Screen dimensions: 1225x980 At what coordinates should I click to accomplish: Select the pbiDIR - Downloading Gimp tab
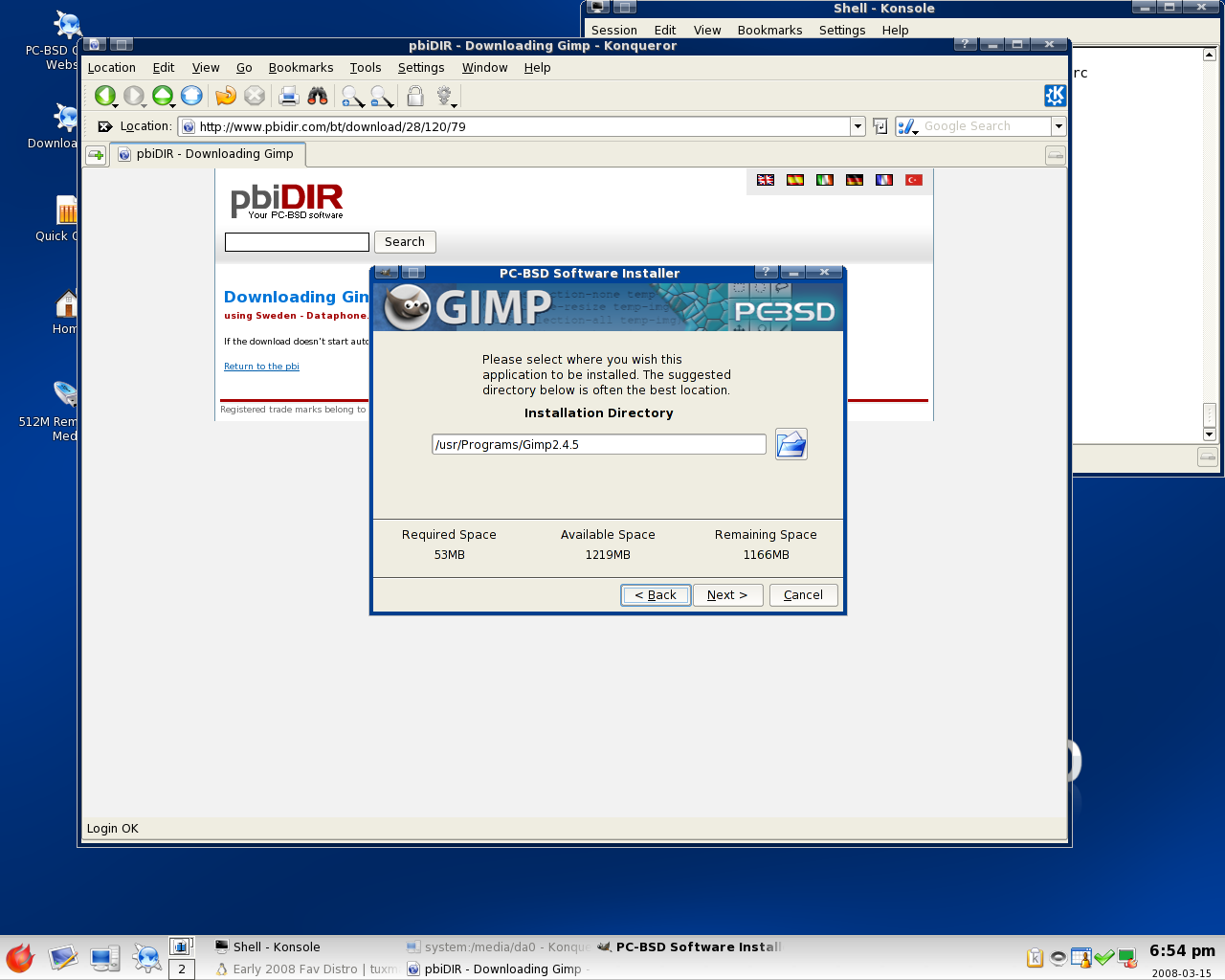coord(209,154)
